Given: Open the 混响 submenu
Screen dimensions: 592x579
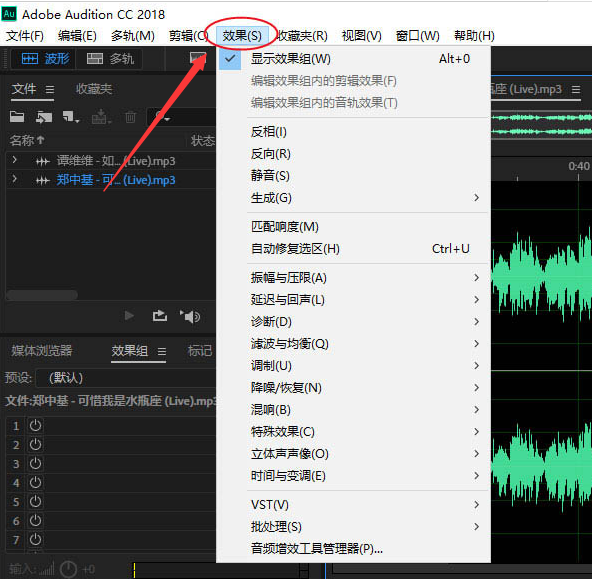Looking at the screenshot, I should 354,410.
